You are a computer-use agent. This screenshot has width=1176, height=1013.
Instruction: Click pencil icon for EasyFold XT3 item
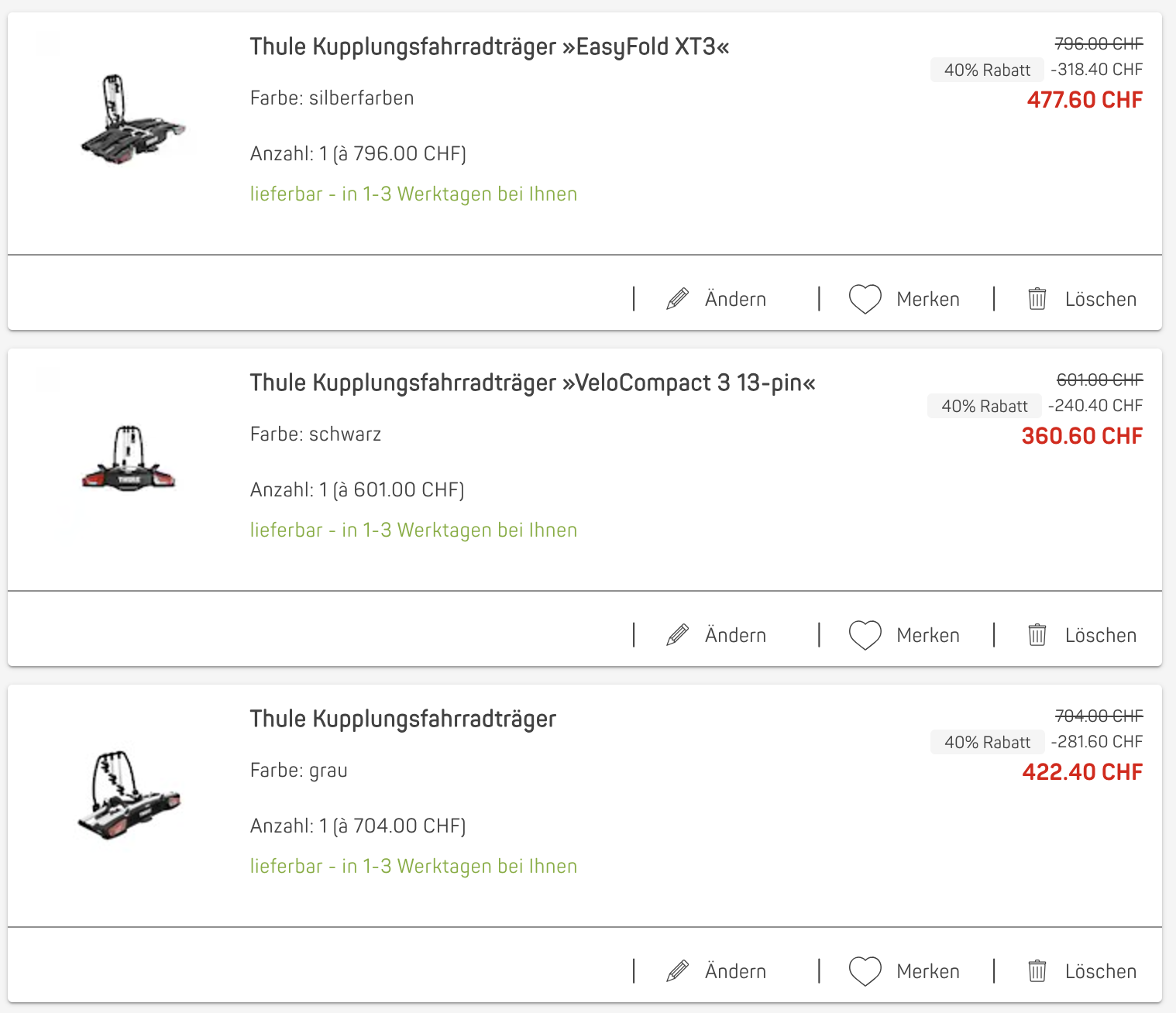[x=678, y=299]
